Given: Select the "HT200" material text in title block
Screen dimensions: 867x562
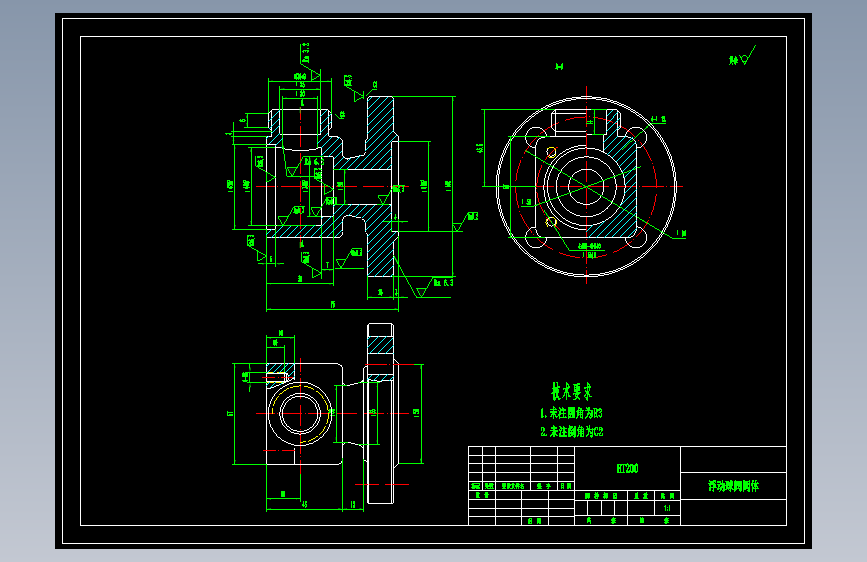Looking at the screenshot, I should pyautogui.click(x=628, y=469).
